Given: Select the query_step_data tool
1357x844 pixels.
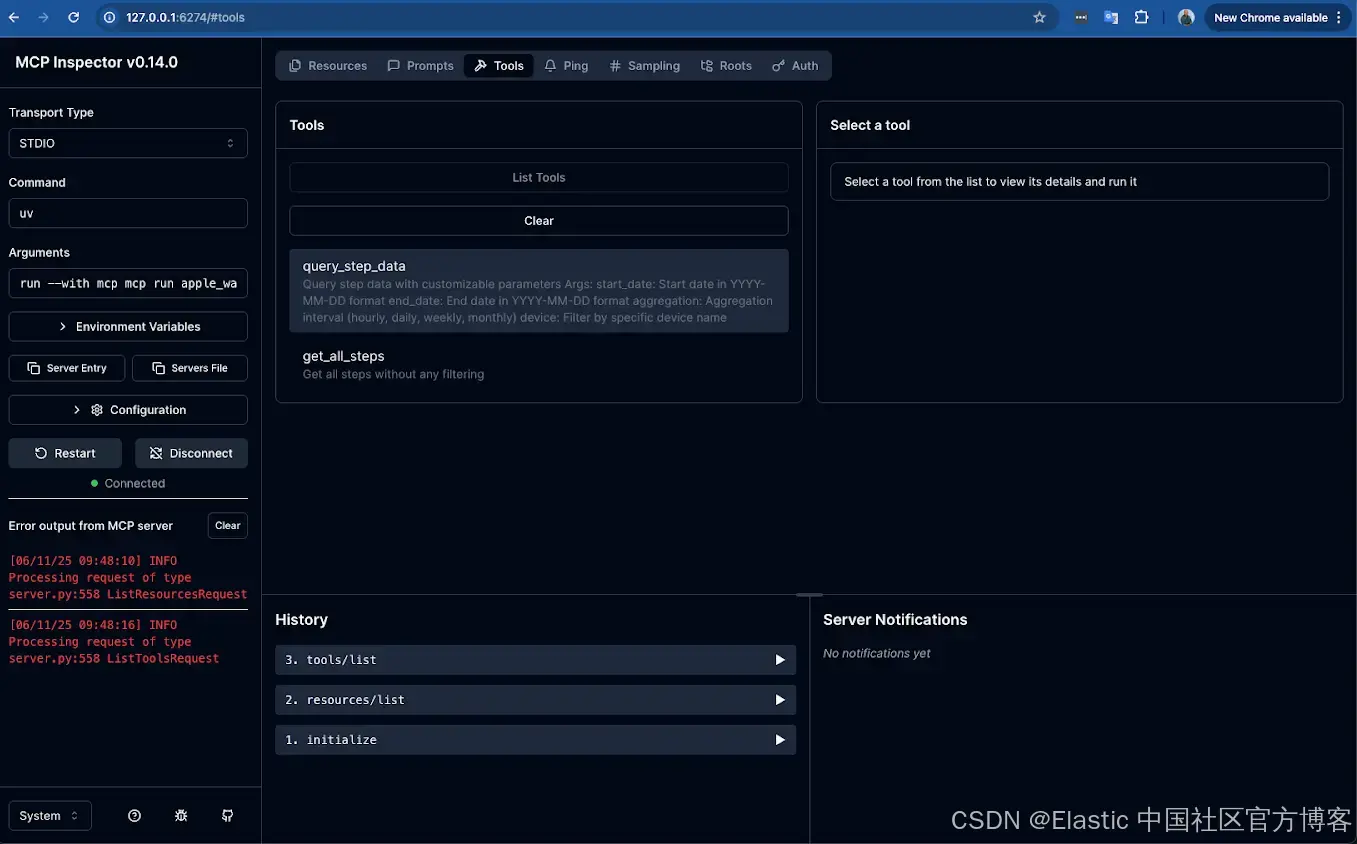Looking at the screenshot, I should tap(539, 291).
